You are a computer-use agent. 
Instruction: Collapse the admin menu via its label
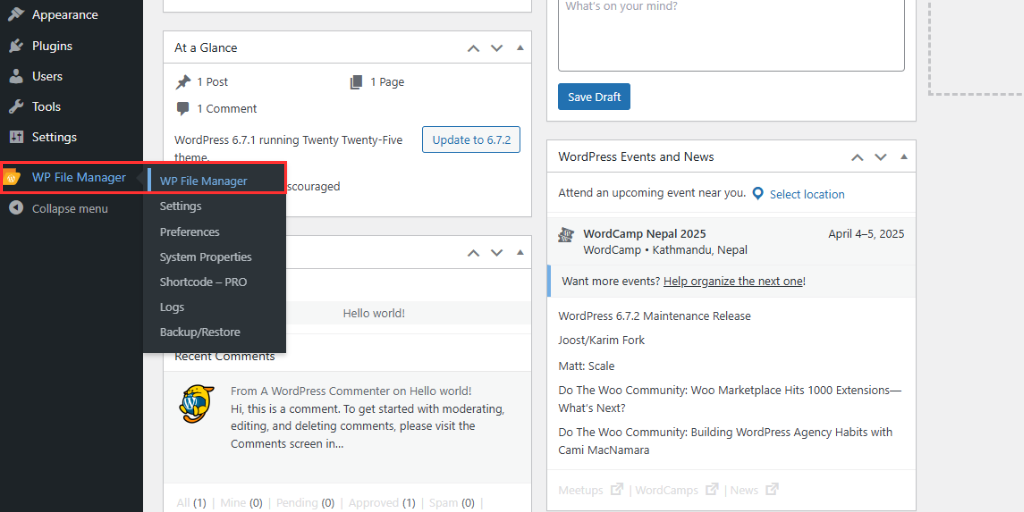click(70, 209)
